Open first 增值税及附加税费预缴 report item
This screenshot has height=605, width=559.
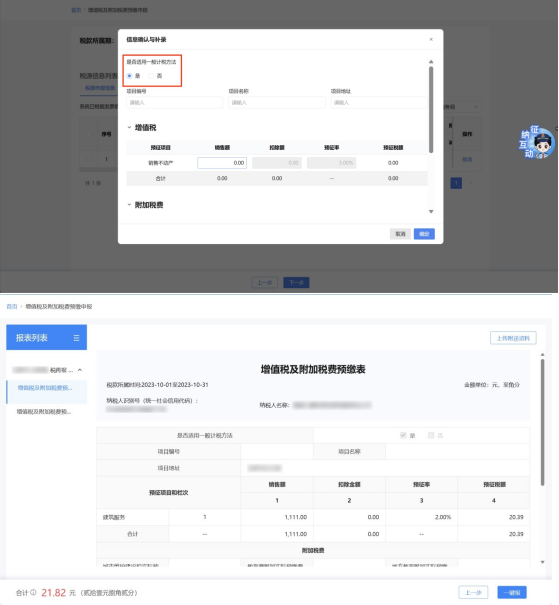[46, 388]
